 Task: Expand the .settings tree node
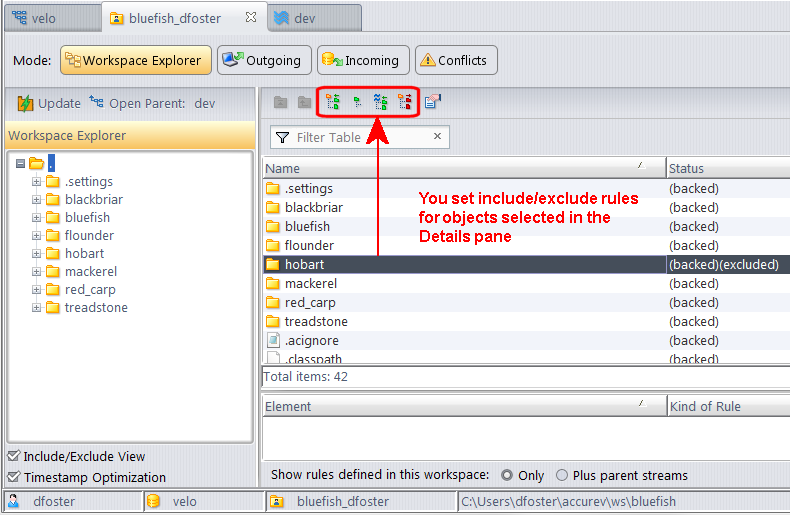pos(37,182)
